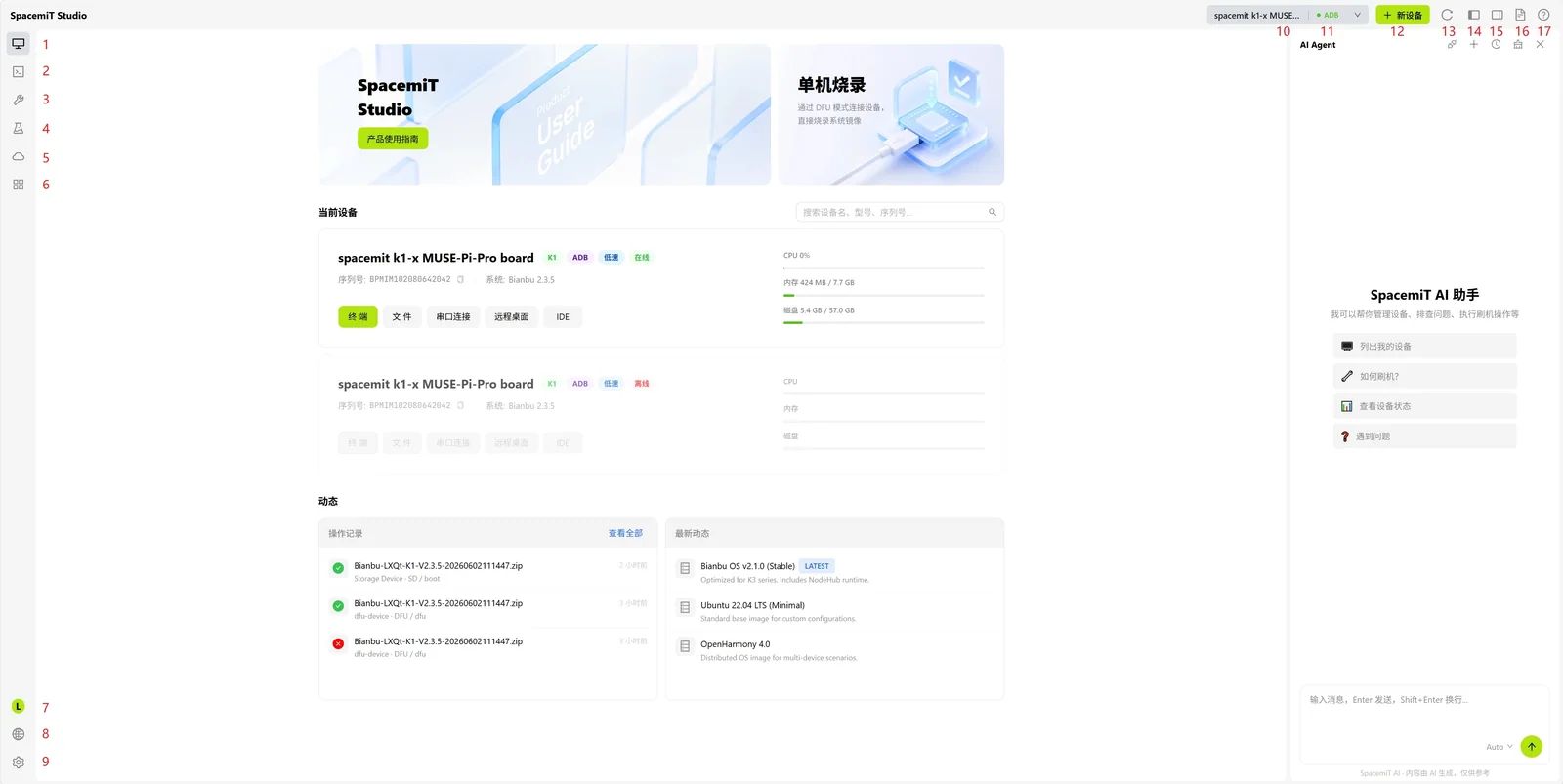Select the wrench tools icon in the sidebar
Viewport: 1563px width, 784px height.
pyautogui.click(x=18, y=100)
